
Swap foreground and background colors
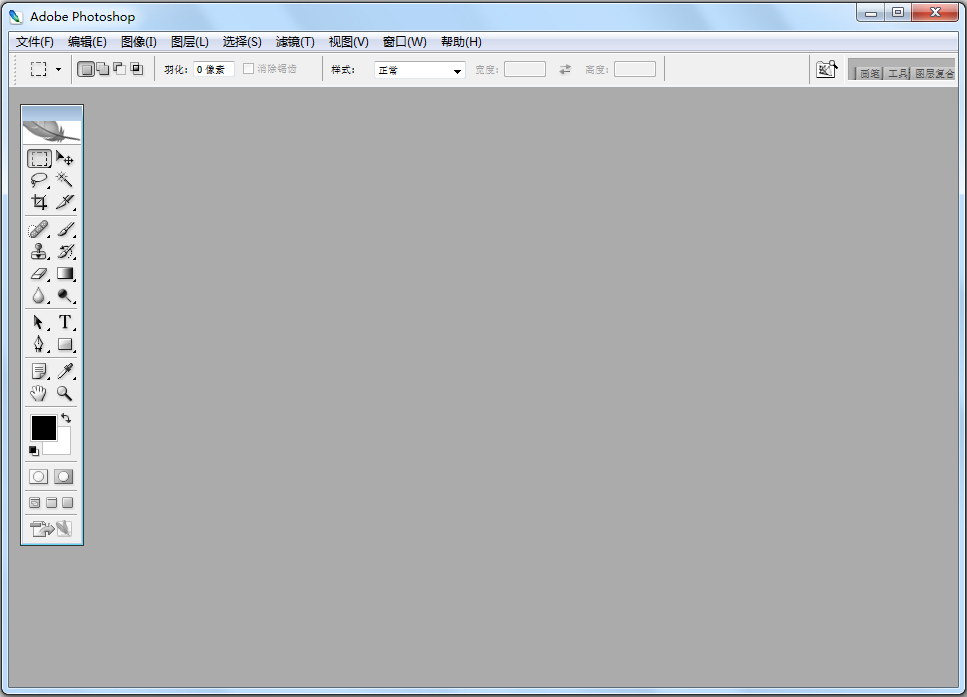click(66, 418)
